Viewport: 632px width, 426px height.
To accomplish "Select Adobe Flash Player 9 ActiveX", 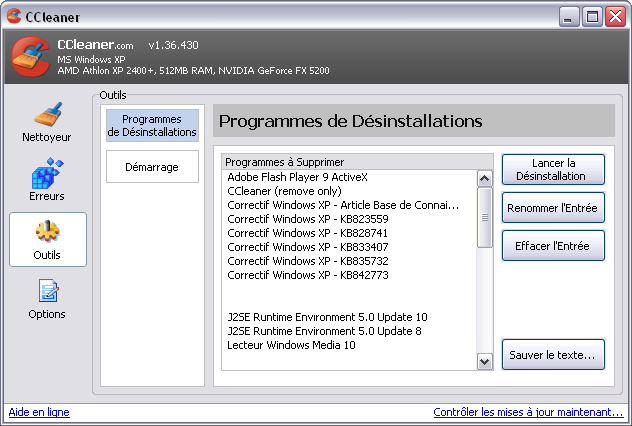I will point(297,177).
